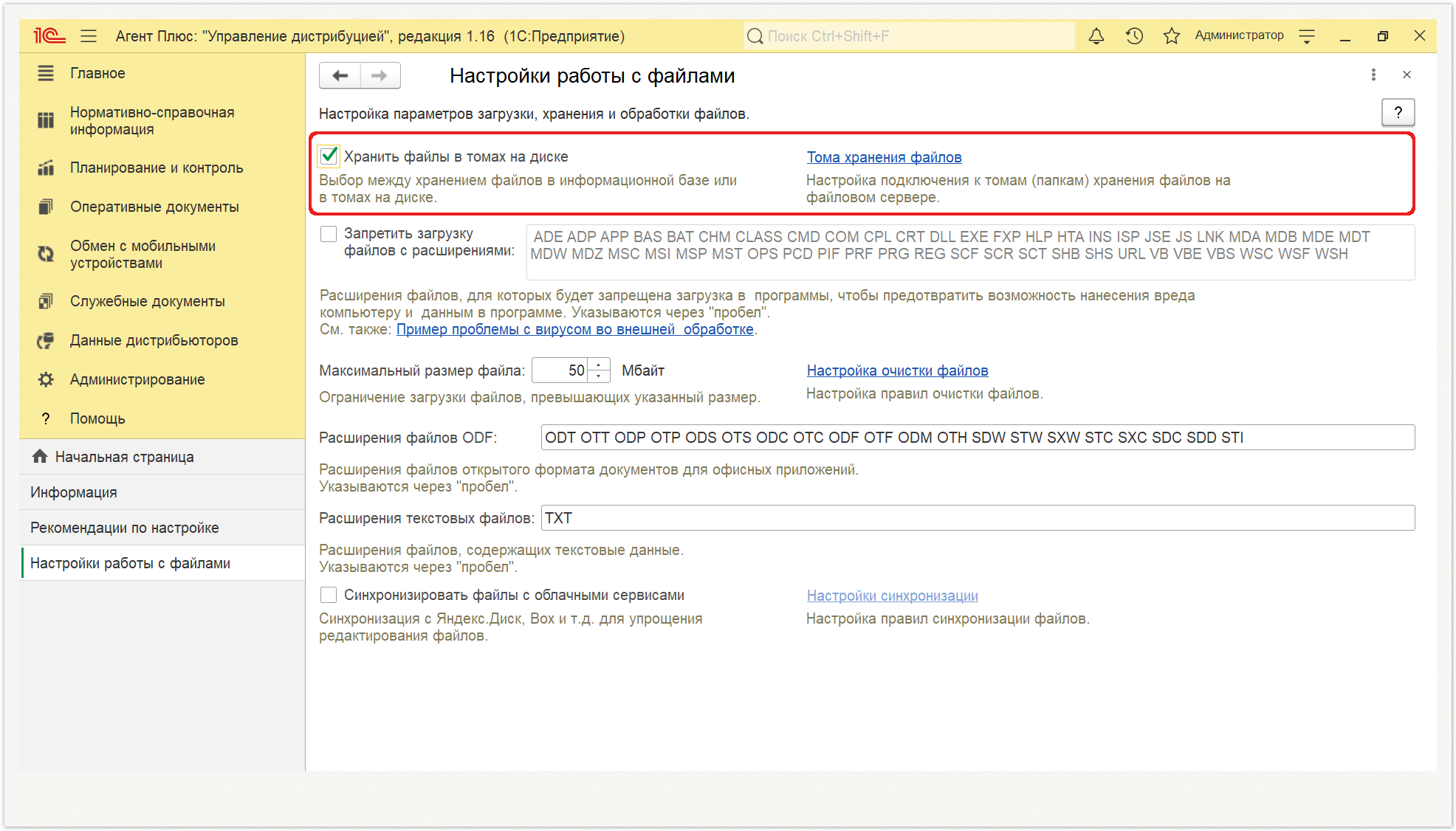Focus the Поиск Ctrl+Shift+F search field
The image size is (1456, 831).
pyautogui.click(x=909, y=36)
